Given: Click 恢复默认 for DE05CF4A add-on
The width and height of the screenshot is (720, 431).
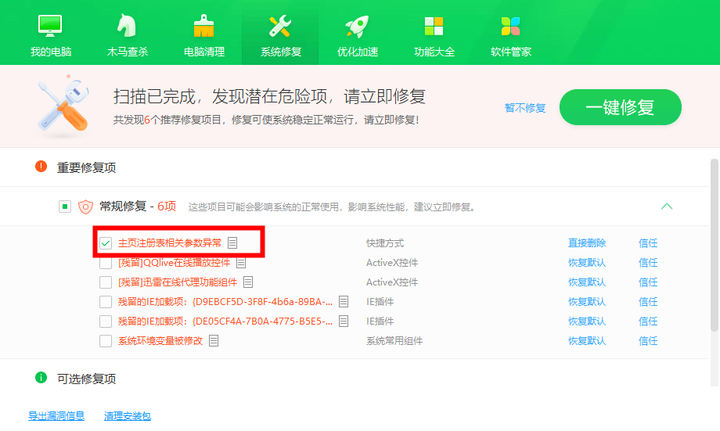Looking at the screenshot, I should [587, 321].
